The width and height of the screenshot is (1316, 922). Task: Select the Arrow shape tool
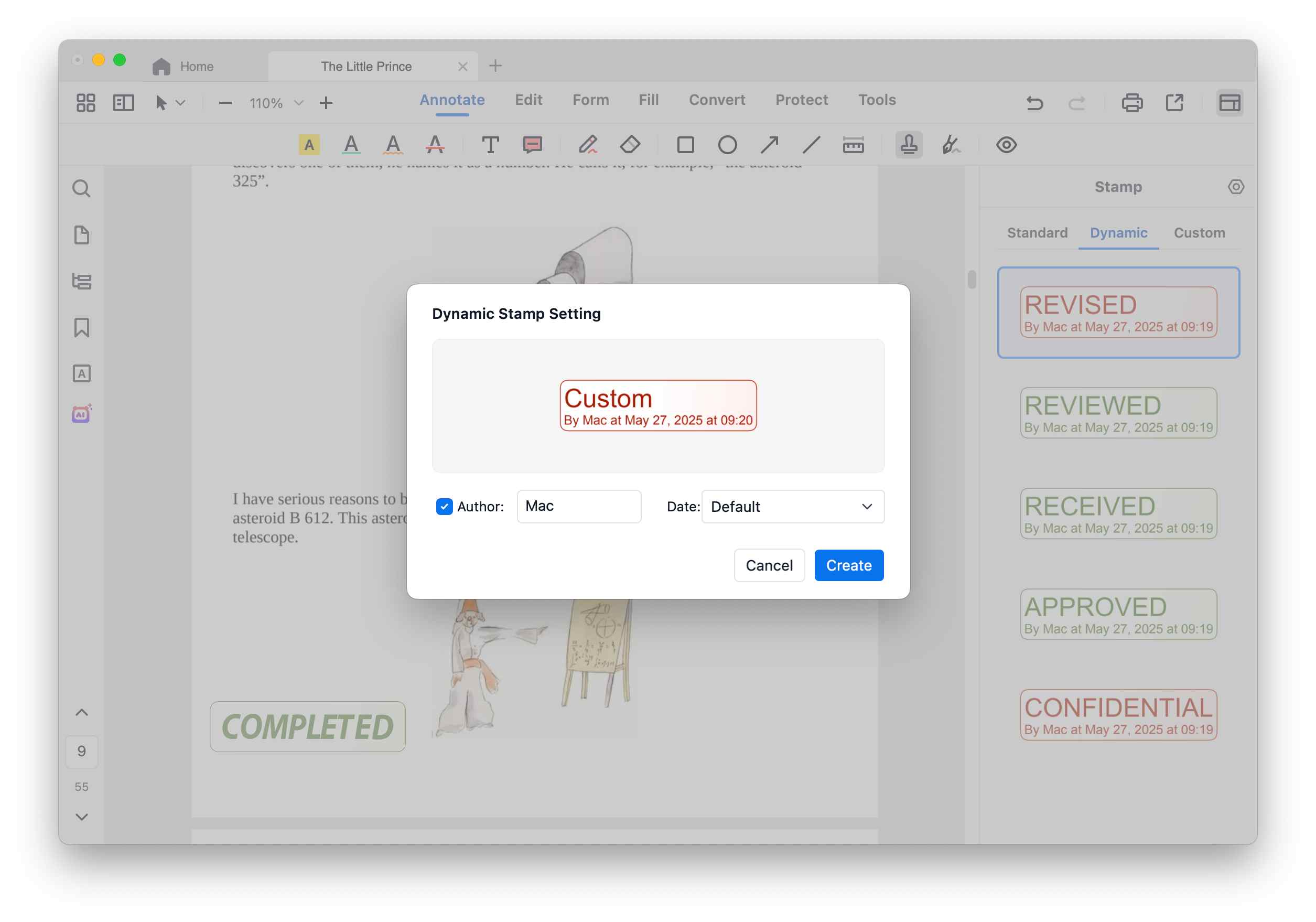click(x=769, y=145)
